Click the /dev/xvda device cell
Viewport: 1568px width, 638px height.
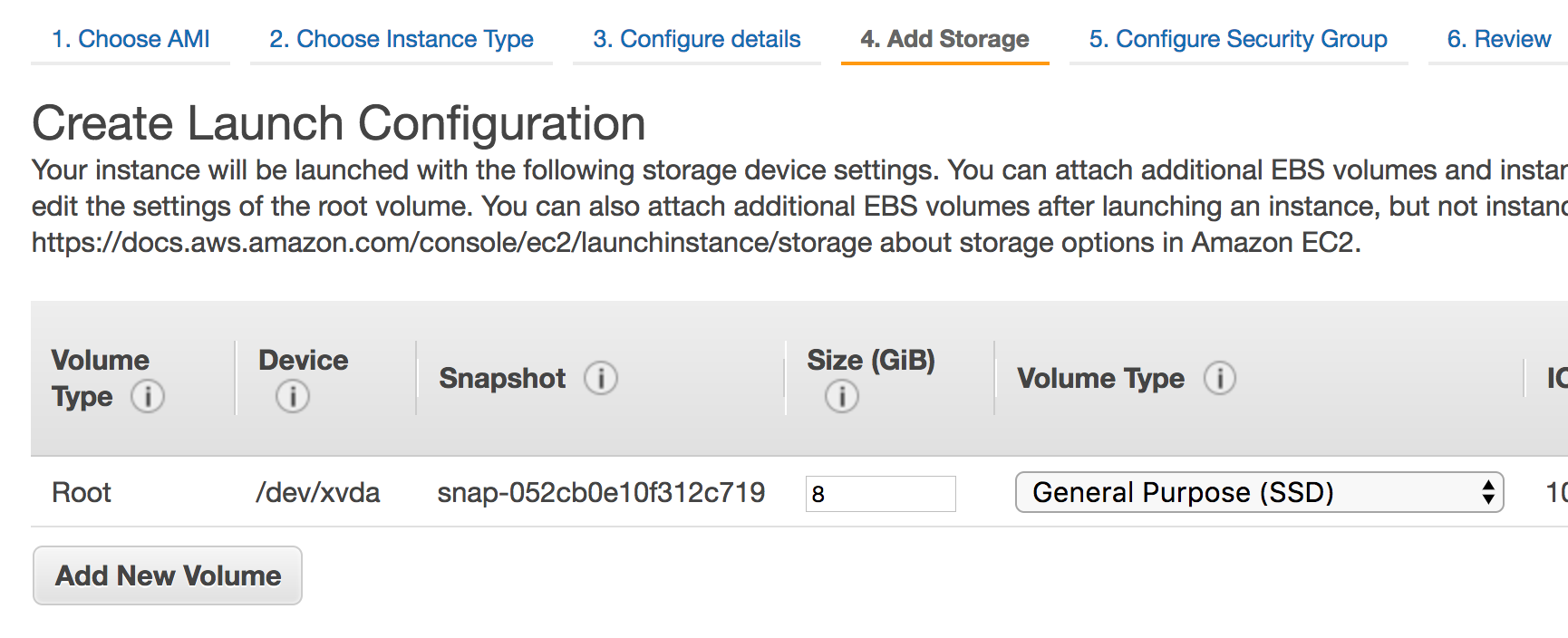coord(317,492)
